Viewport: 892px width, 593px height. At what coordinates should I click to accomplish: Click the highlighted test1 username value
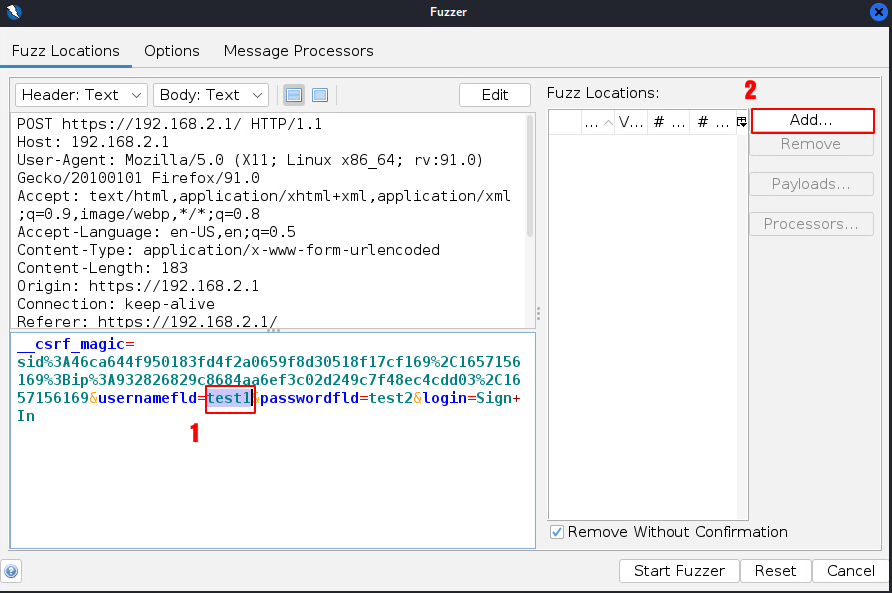pos(229,398)
